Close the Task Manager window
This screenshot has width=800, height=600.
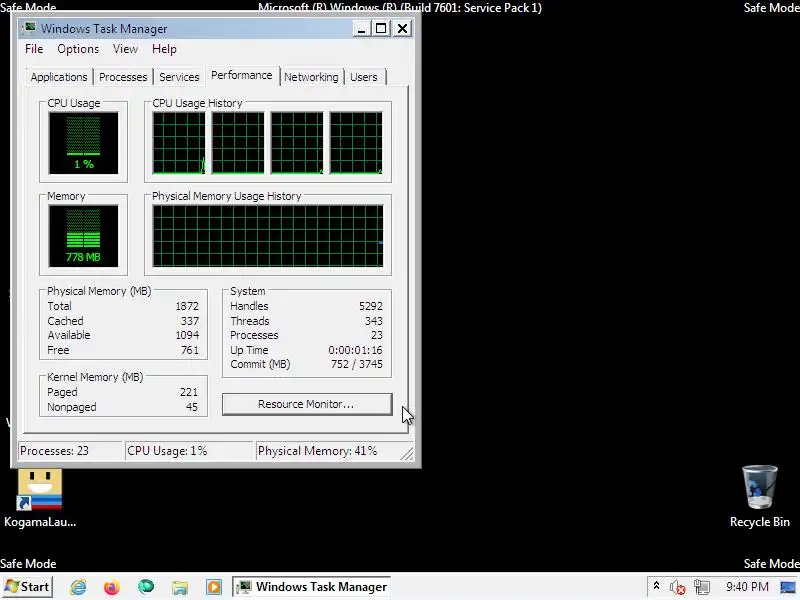point(403,29)
